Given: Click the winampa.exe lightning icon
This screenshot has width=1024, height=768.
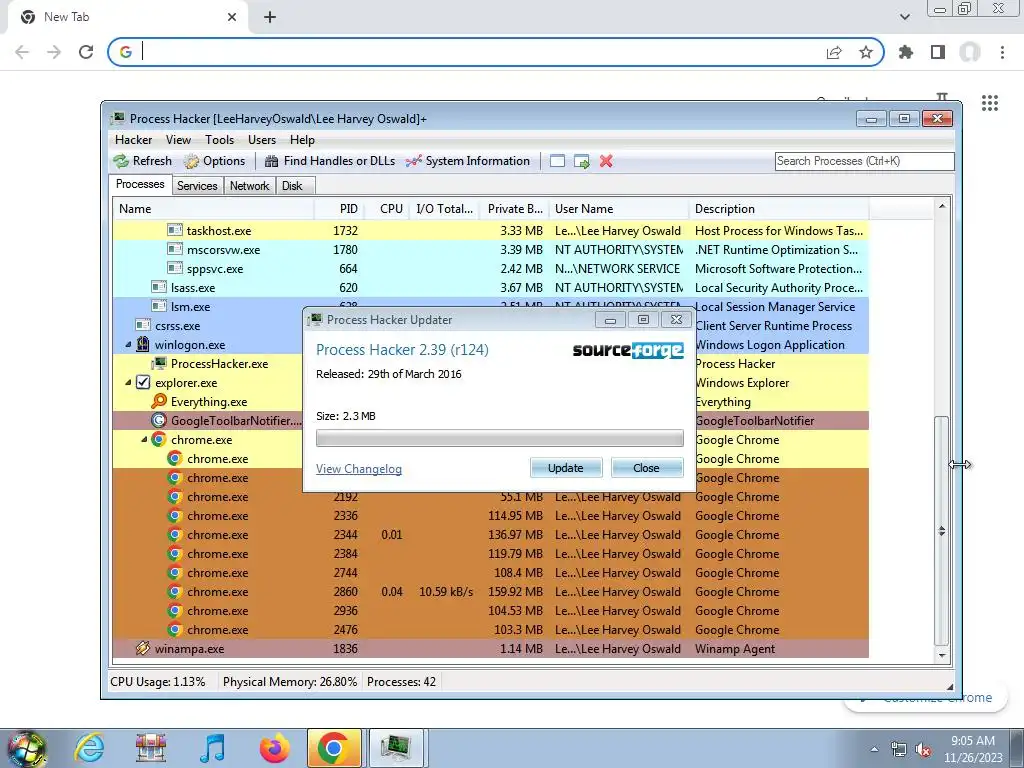Looking at the screenshot, I should pyautogui.click(x=142, y=648).
